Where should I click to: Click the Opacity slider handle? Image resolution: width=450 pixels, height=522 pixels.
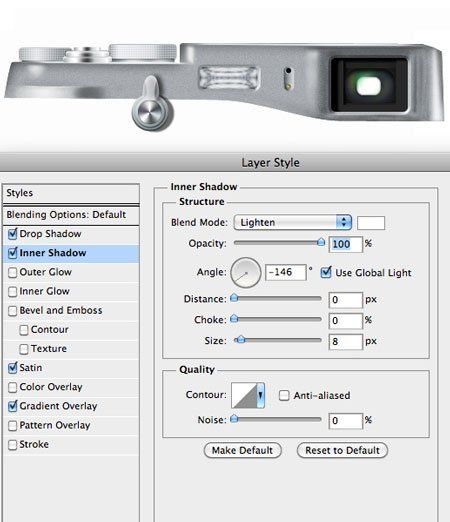click(321, 242)
